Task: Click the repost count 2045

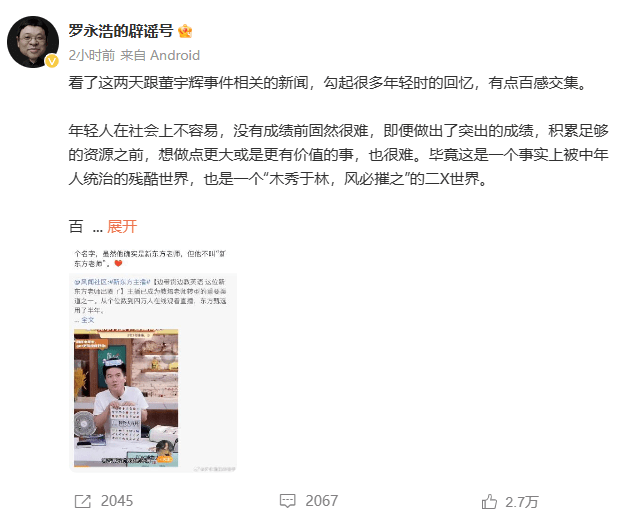Action: tap(117, 501)
